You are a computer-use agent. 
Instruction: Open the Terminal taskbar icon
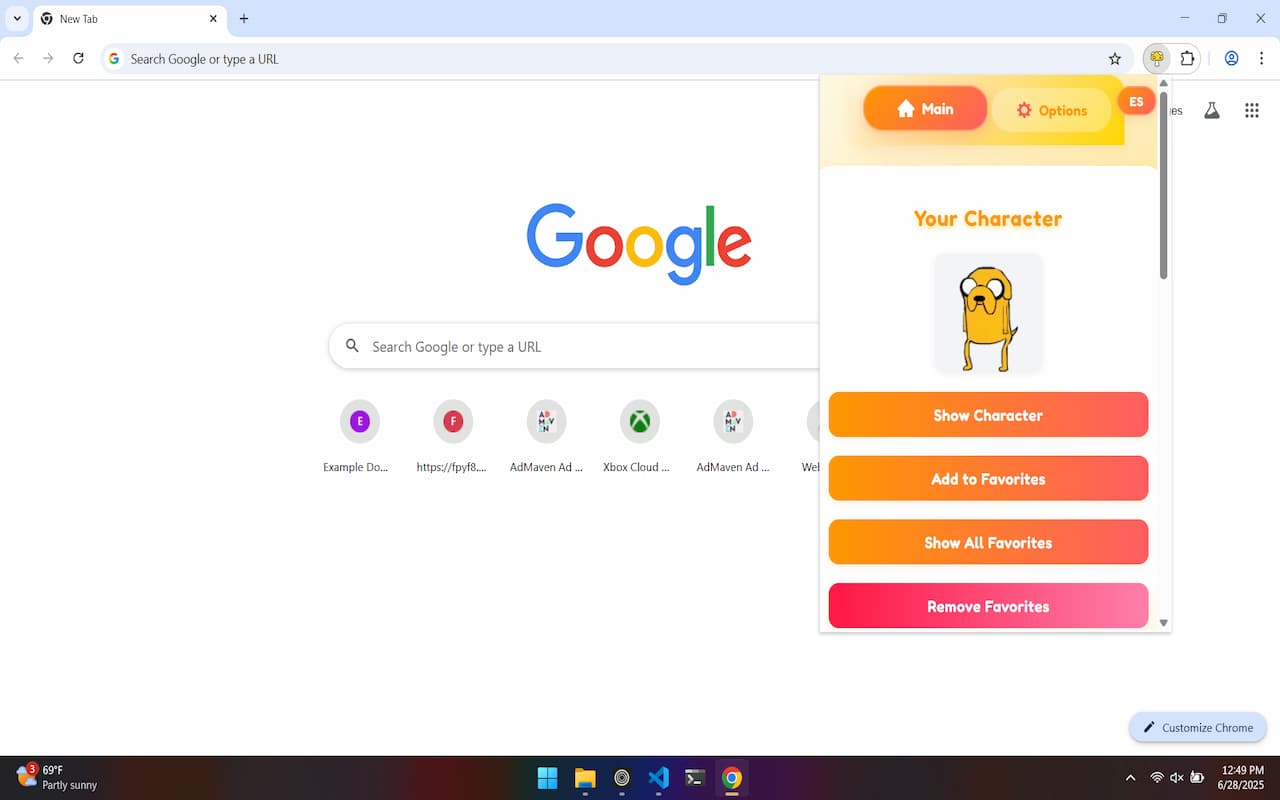(x=695, y=778)
